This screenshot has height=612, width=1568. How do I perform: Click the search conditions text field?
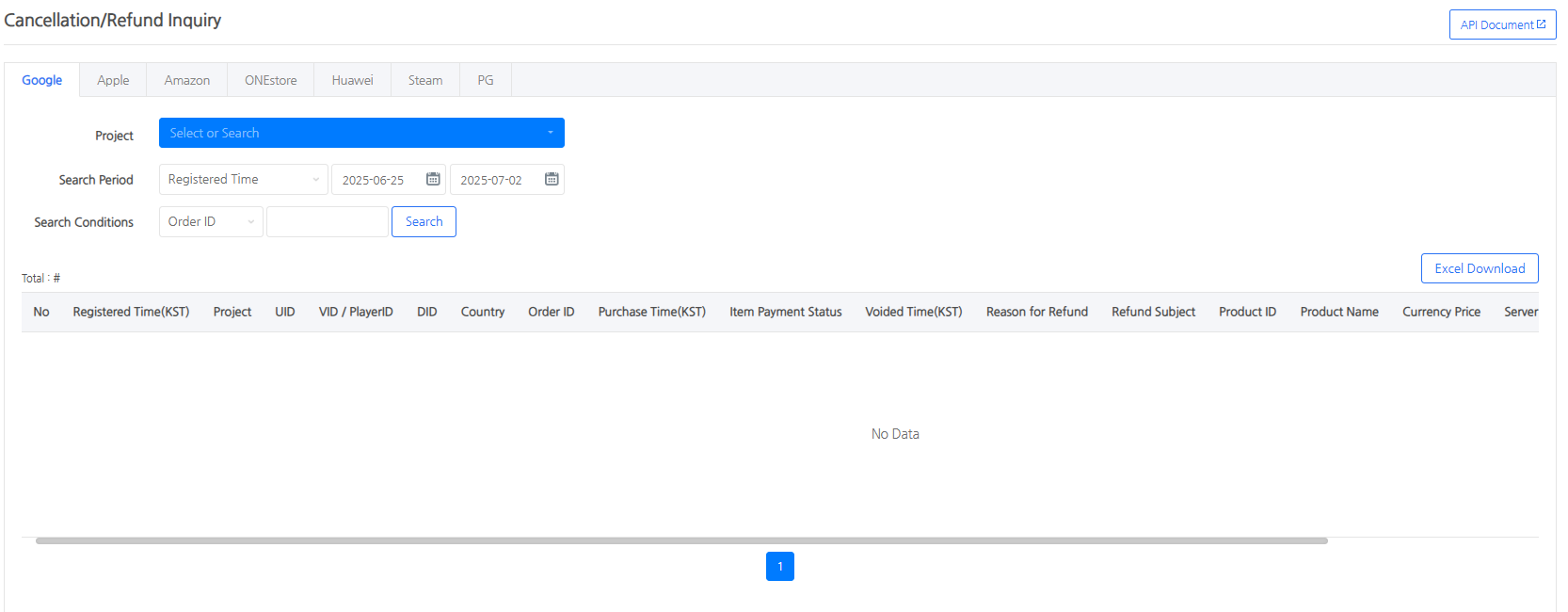[x=327, y=222]
